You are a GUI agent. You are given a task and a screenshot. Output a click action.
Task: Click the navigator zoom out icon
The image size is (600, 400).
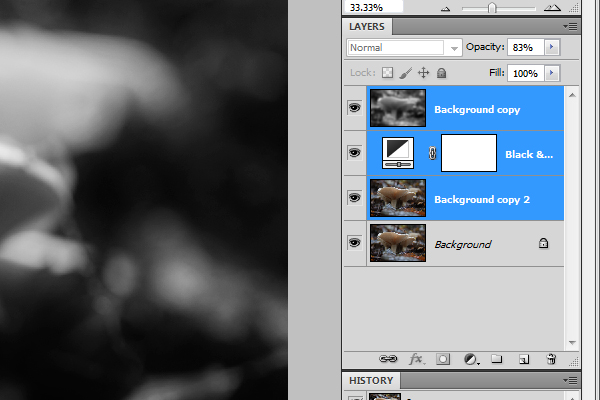coord(445,8)
